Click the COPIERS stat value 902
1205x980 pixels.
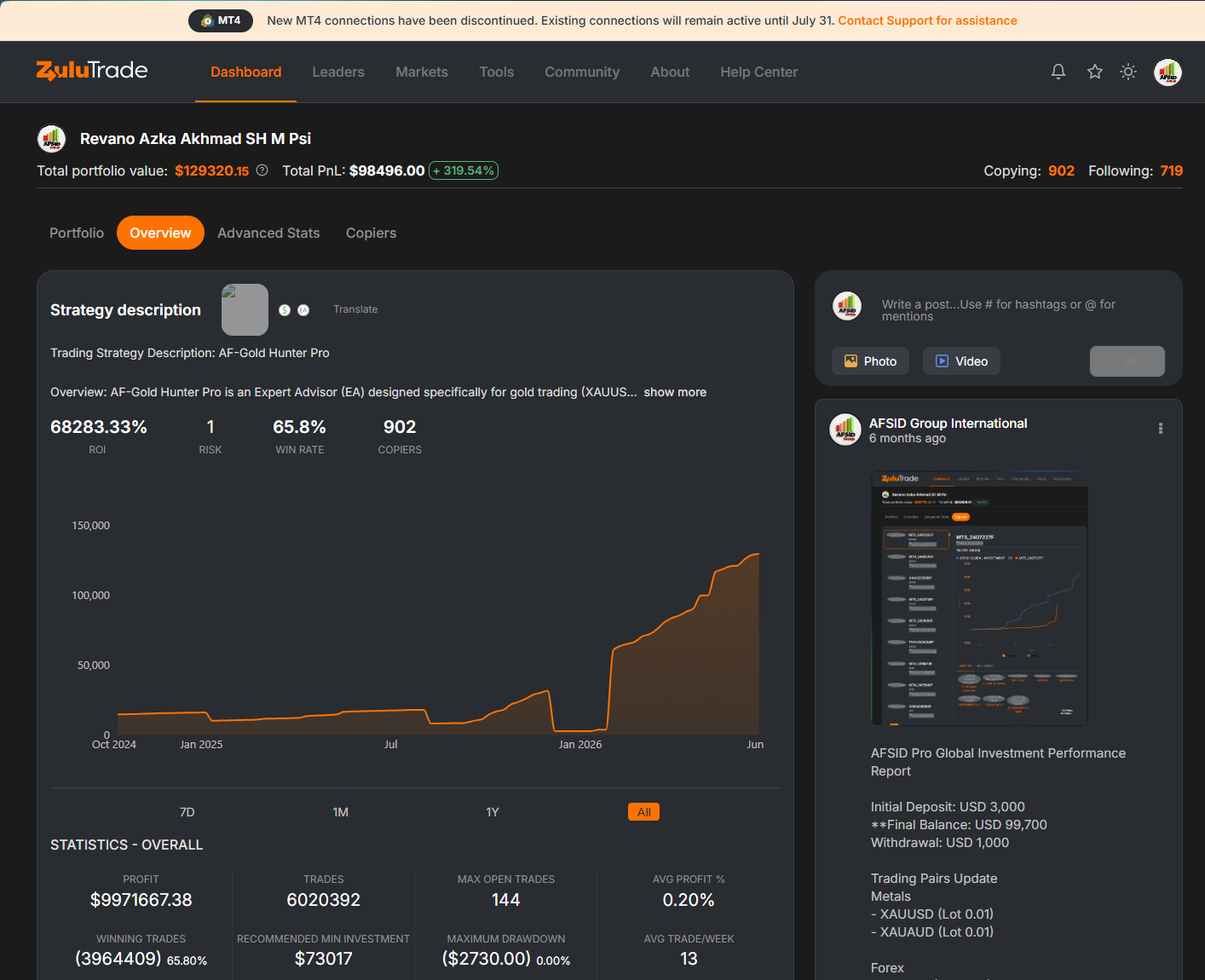[x=400, y=427]
